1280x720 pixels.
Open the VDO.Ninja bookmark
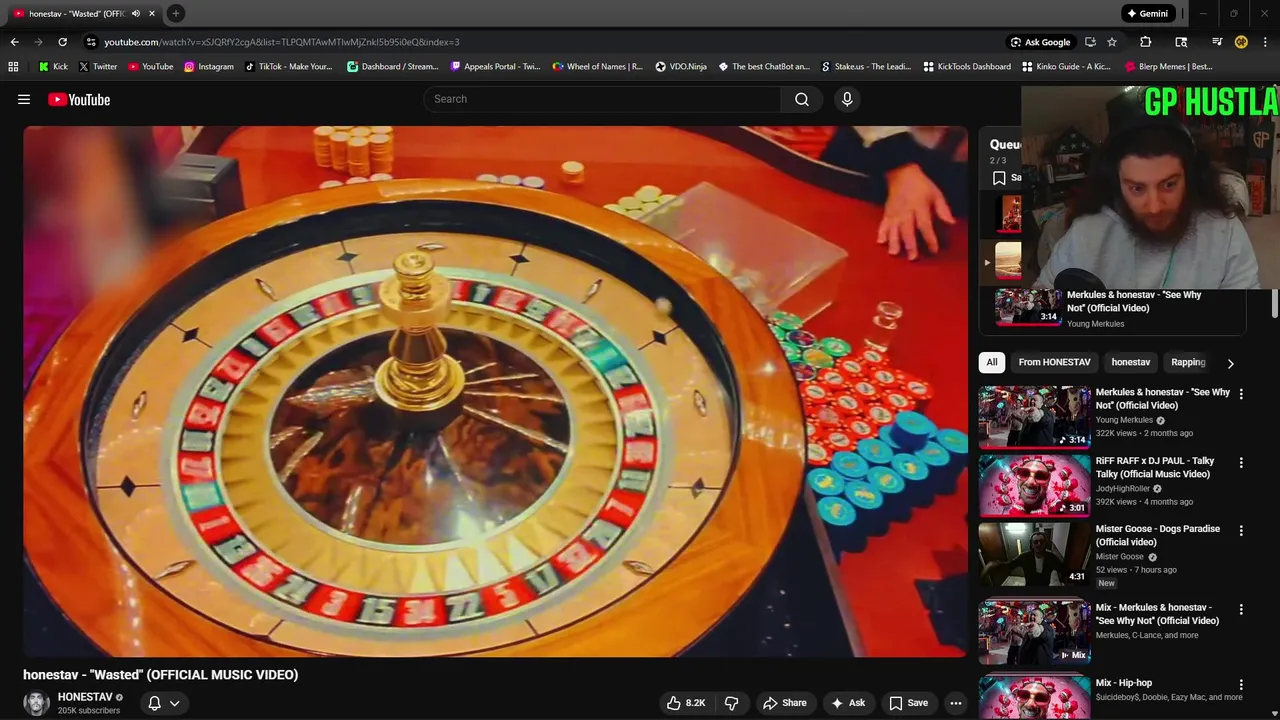pyautogui.click(x=681, y=66)
